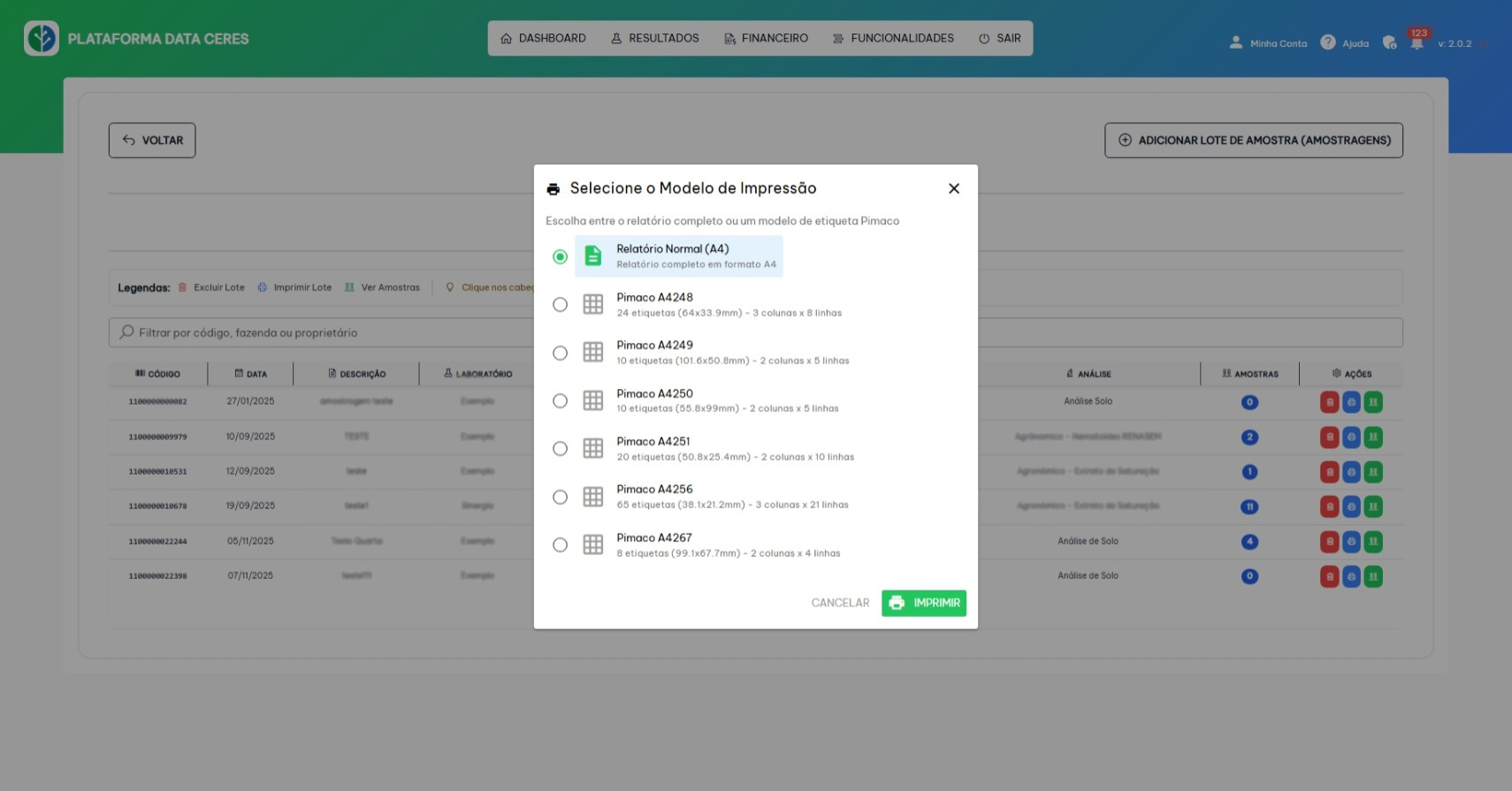Click date cell 07/11/2025
The image size is (1512, 791).
tap(250, 575)
